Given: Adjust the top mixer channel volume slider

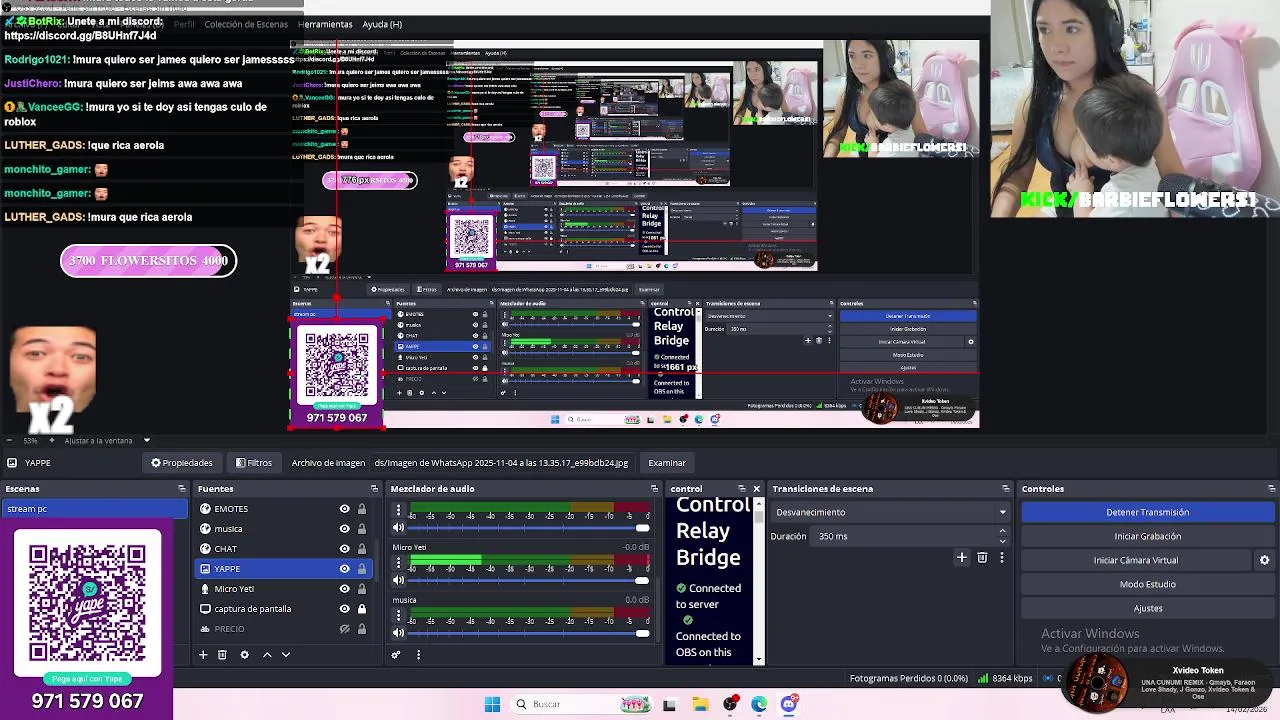Looking at the screenshot, I should 528,528.
